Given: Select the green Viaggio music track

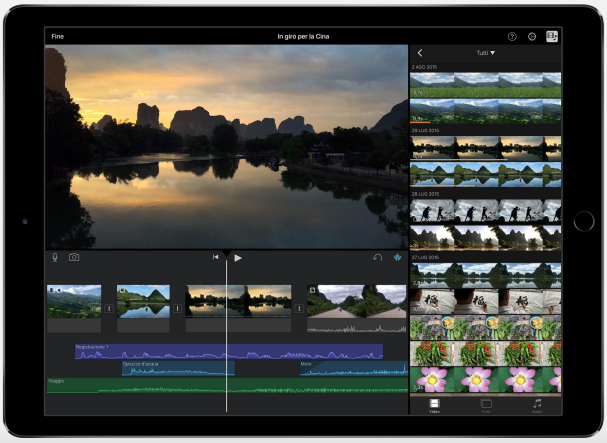Looking at the screenshot, I should 227,386.
